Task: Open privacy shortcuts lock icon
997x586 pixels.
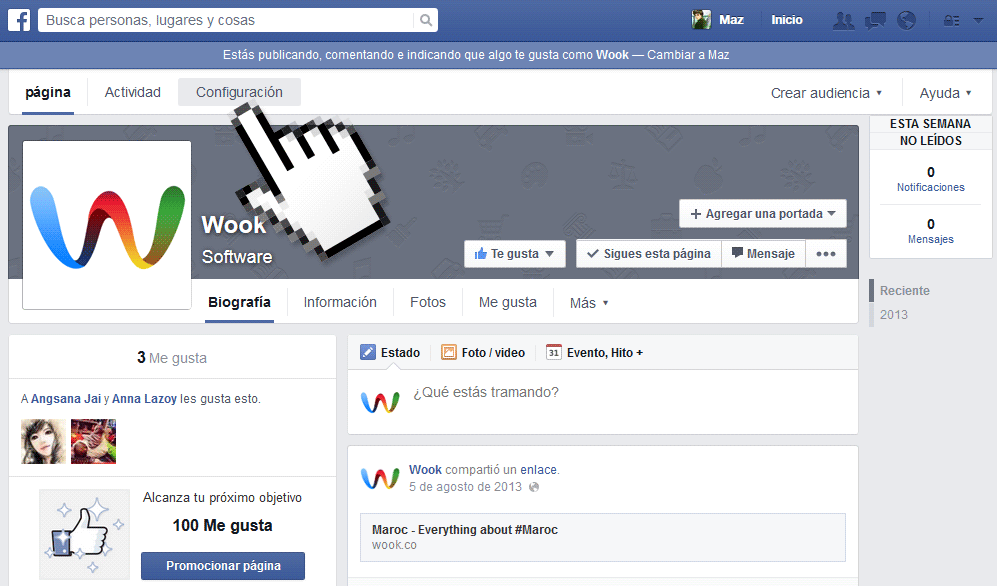Action: (x=952, y=20)
